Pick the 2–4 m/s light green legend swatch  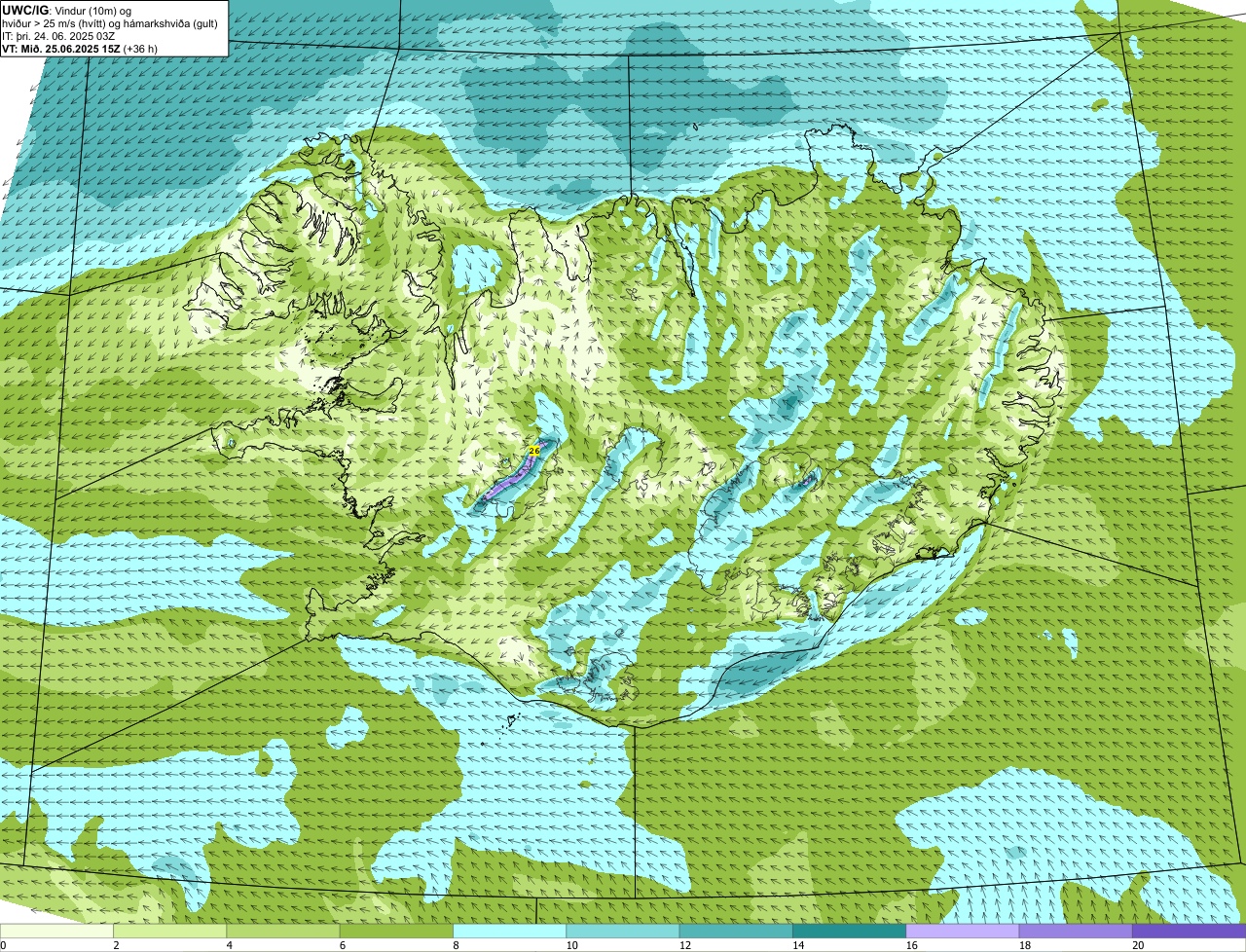point(170,931)
